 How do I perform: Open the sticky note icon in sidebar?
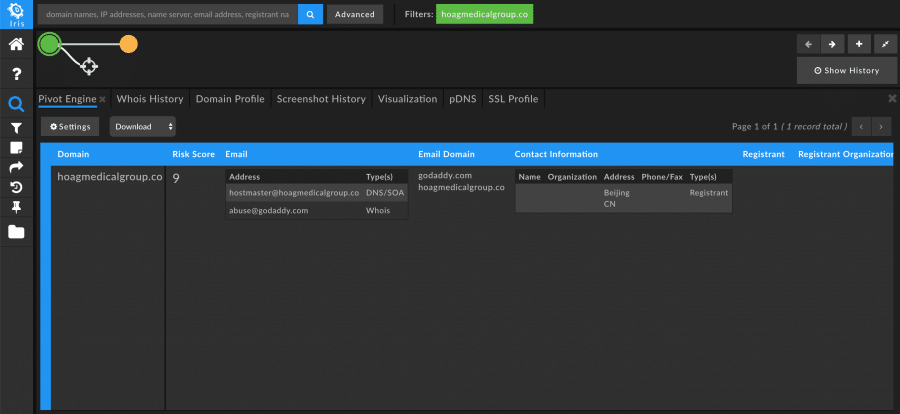17,148
